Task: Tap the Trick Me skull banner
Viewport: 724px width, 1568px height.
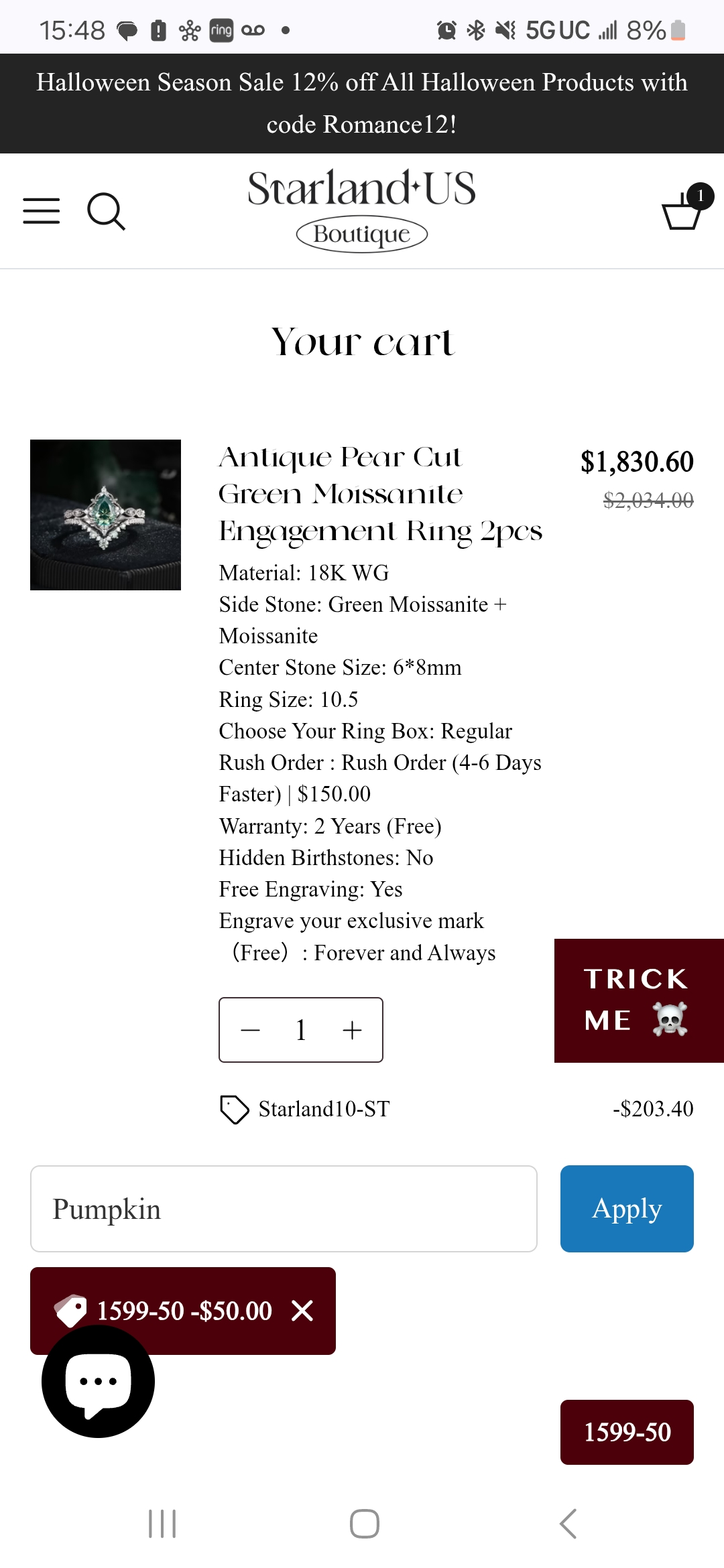Action: [638, 1000]
